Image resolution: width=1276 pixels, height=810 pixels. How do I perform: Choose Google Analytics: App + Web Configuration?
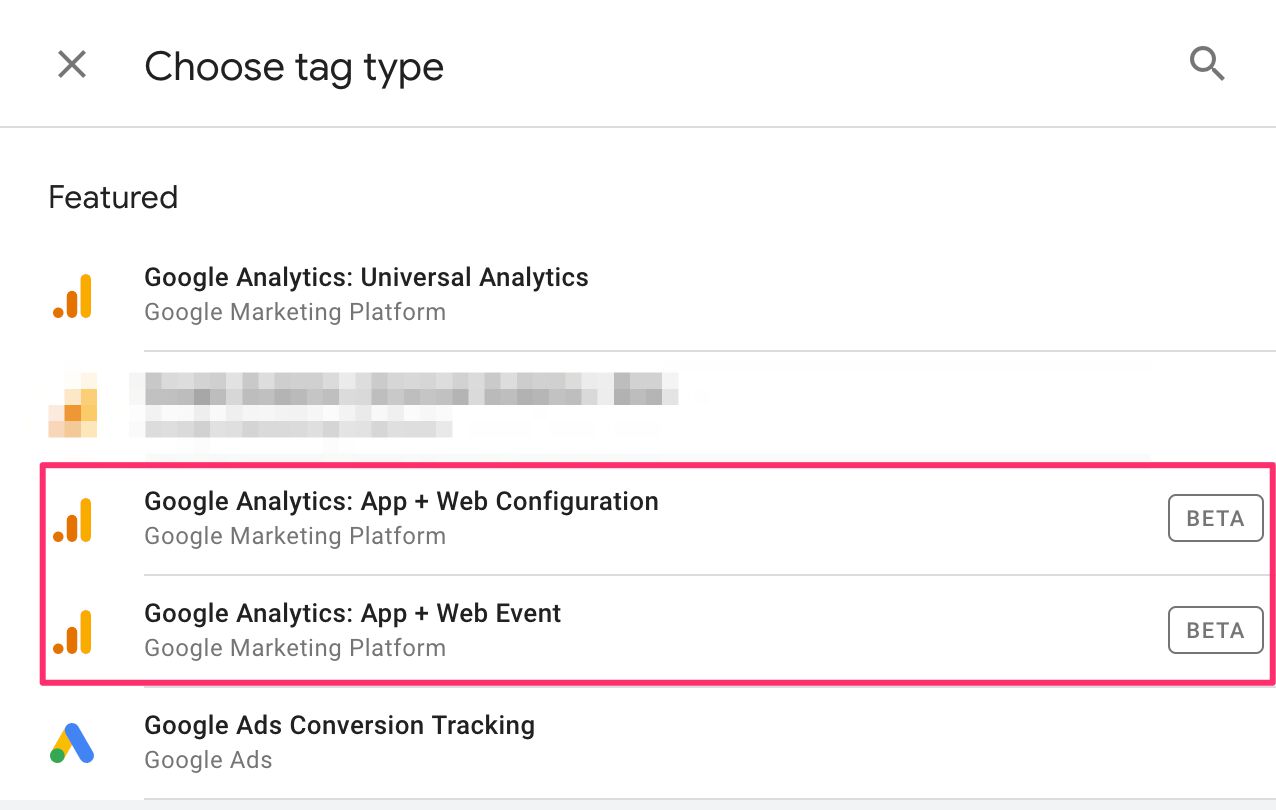click(401, 502)
